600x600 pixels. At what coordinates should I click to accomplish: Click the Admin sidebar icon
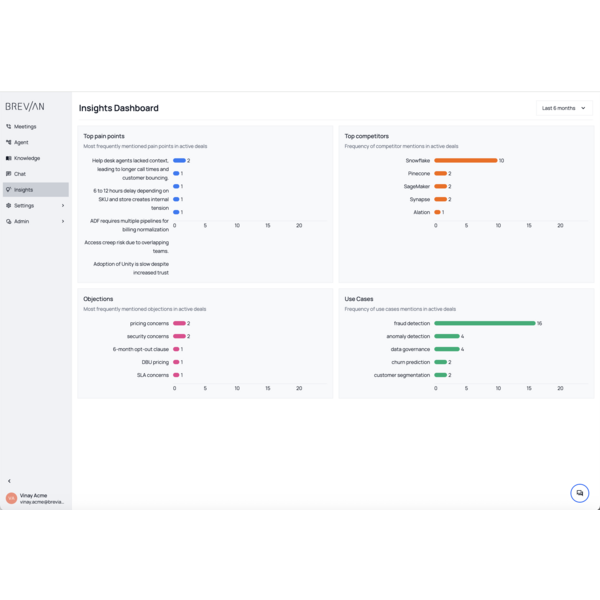9,222
